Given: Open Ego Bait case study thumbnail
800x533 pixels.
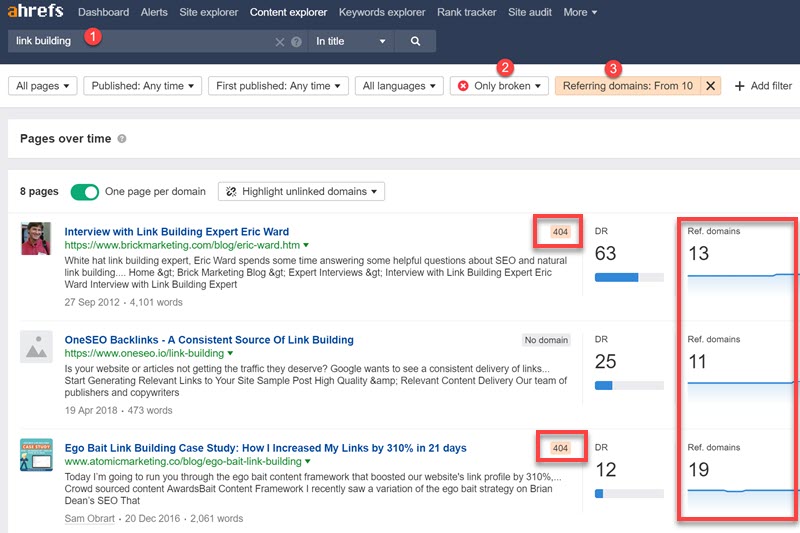Looking at the screenshot, I should click(x=36, y=454).
